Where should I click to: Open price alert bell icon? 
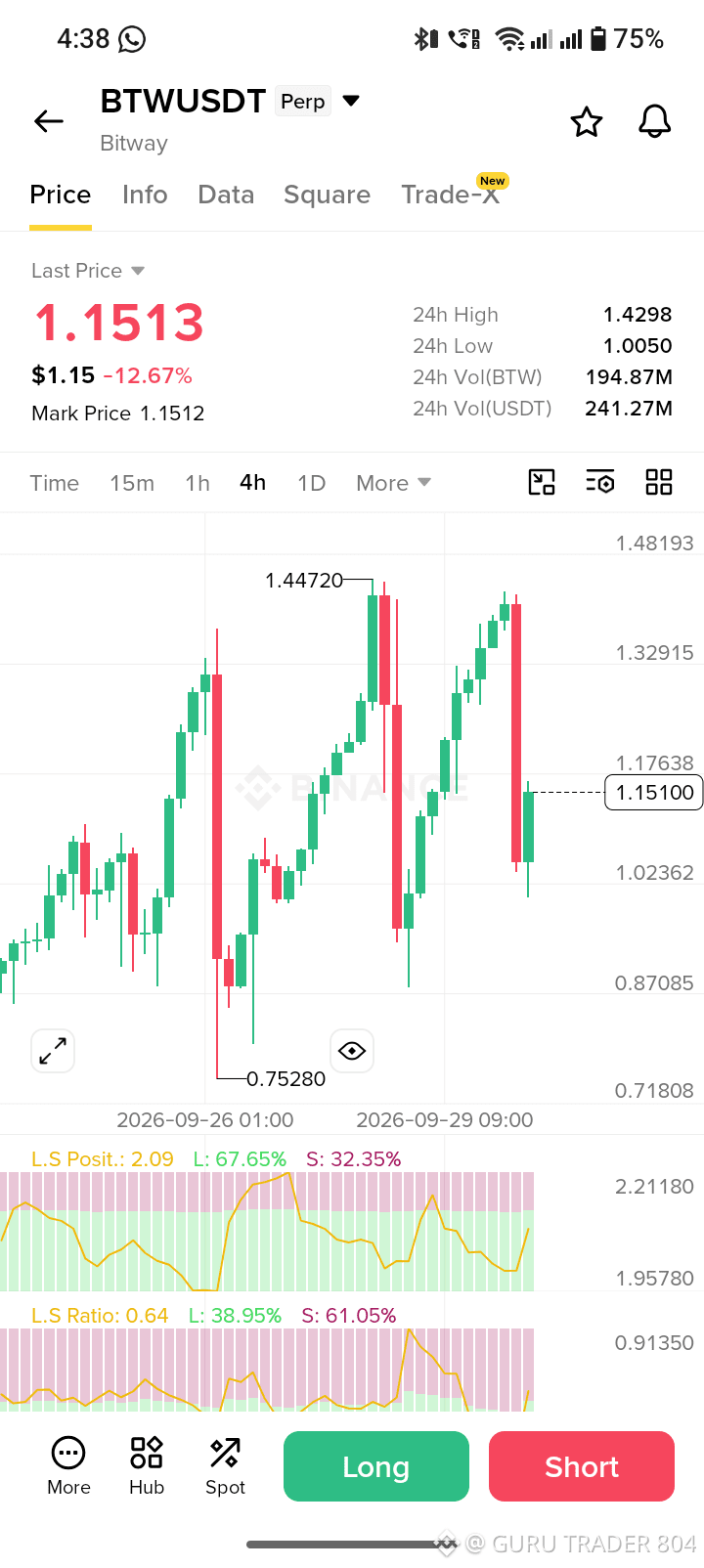click(x=655, y=122)
